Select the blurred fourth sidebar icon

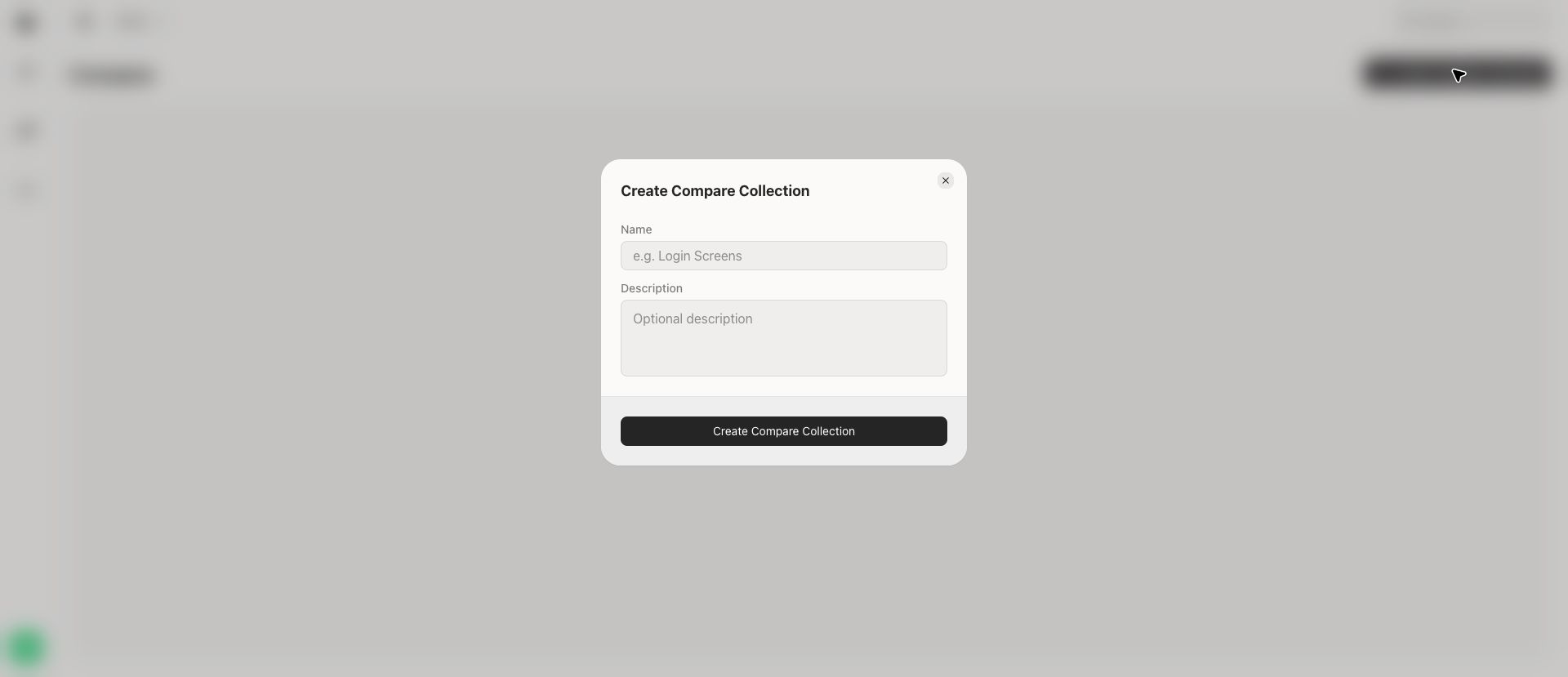tap(27, 190)
